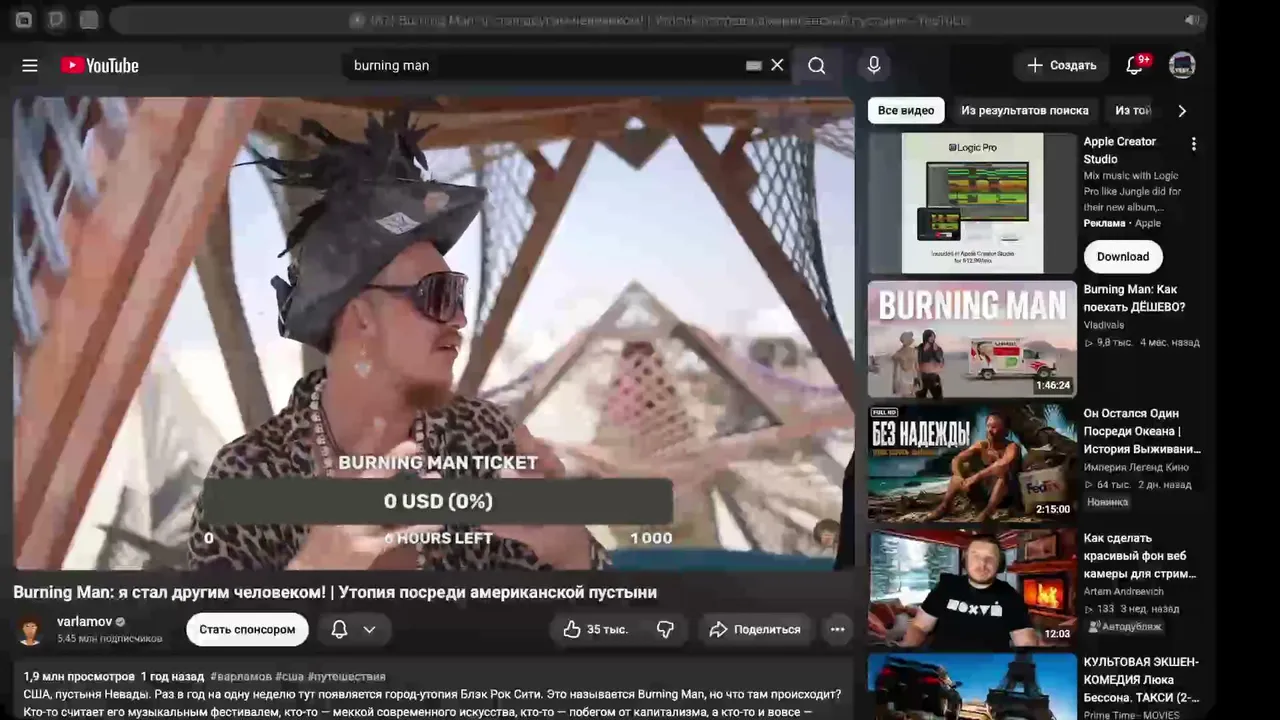Open the Burning Man Как поехать ДЁШЕВО thumbnail
Screen dimensions: 1280x720
click(972, 339)
